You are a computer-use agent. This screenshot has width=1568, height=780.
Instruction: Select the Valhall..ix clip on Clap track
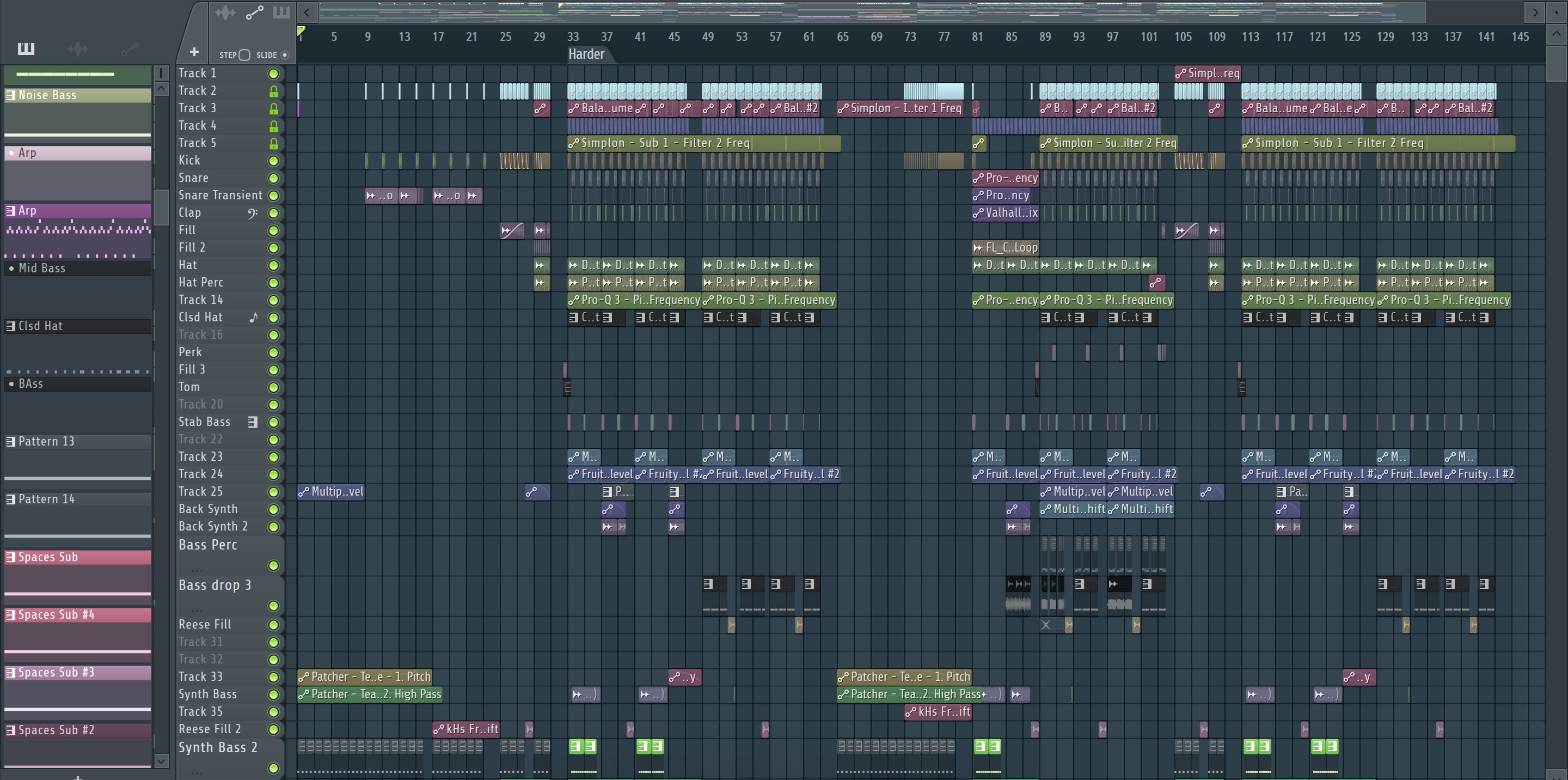coord(1005,212)
